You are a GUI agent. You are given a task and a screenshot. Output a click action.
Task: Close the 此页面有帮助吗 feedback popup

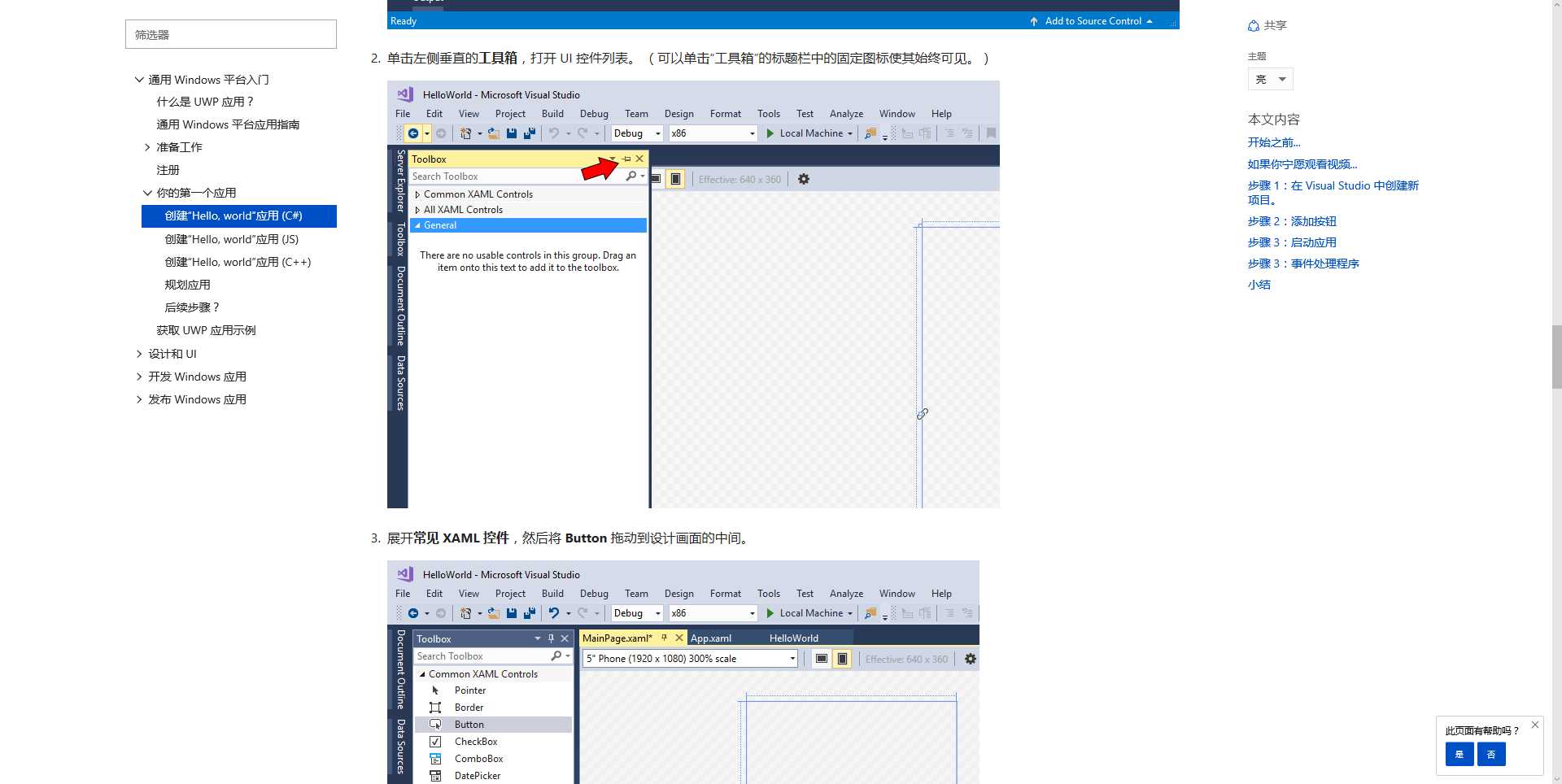[1534, 725]
